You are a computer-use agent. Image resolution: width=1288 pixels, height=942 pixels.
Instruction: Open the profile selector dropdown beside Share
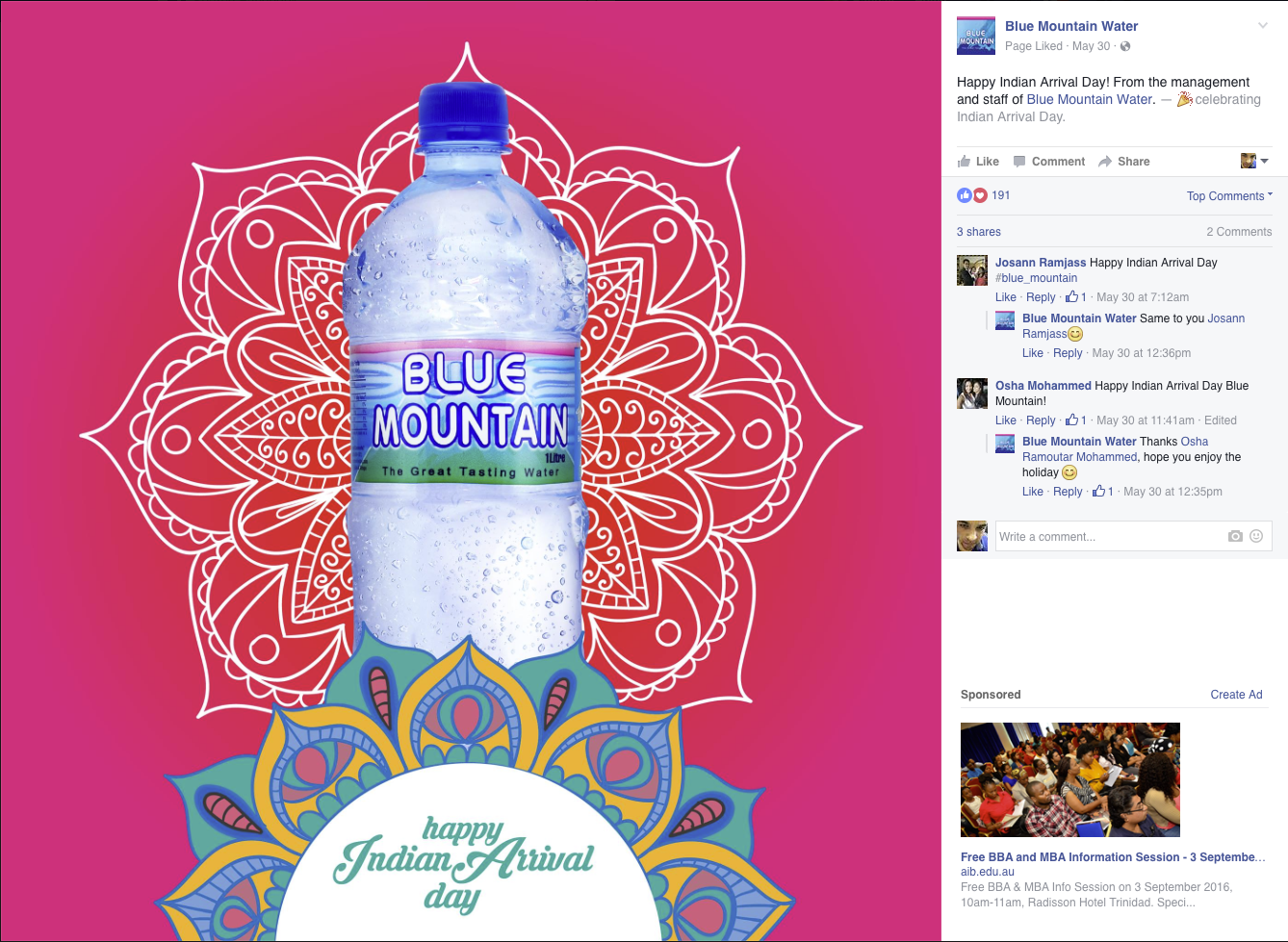[1254, 161]
